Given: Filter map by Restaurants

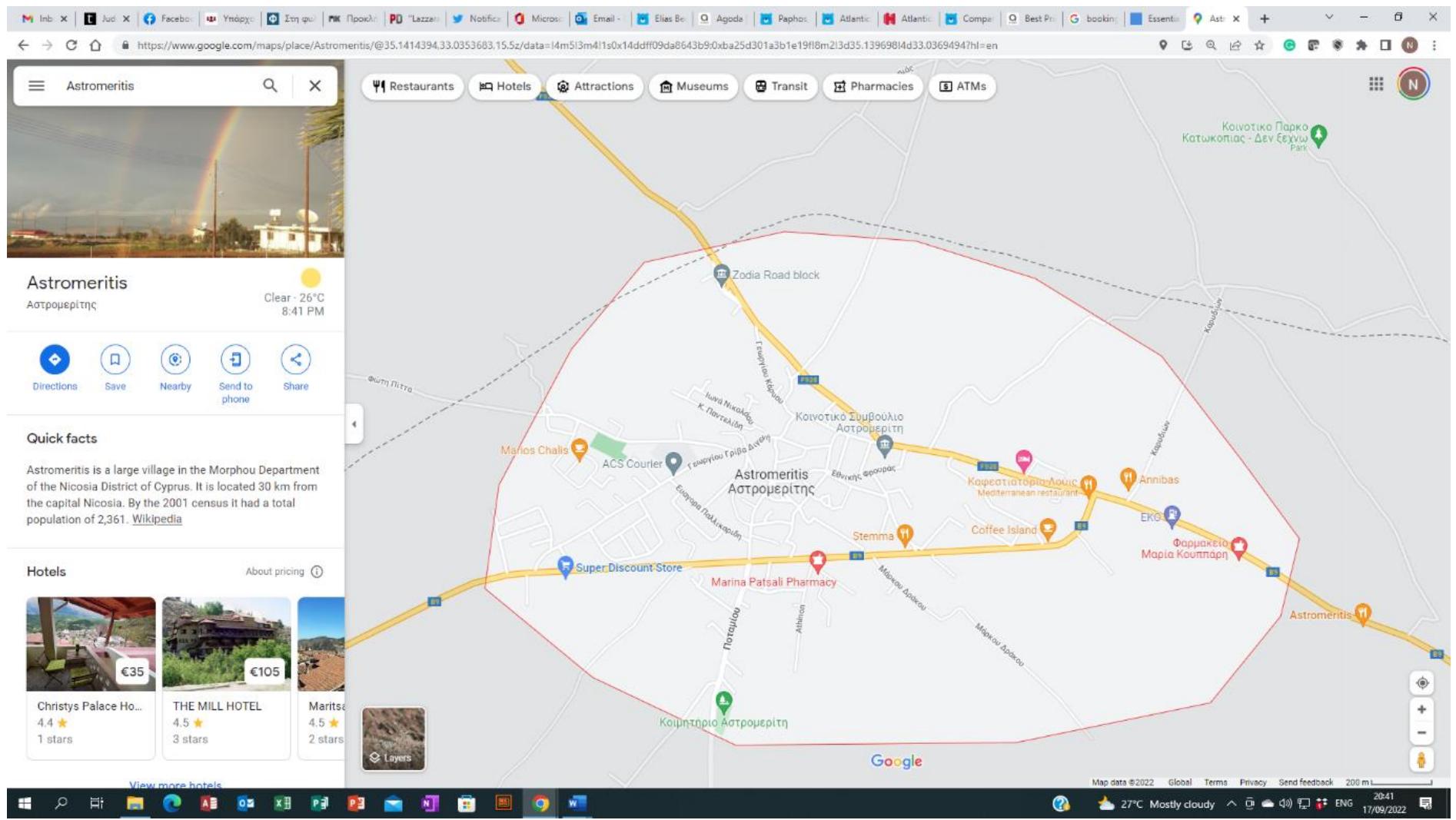Looking at the screenshot, I should pos(413,86).
